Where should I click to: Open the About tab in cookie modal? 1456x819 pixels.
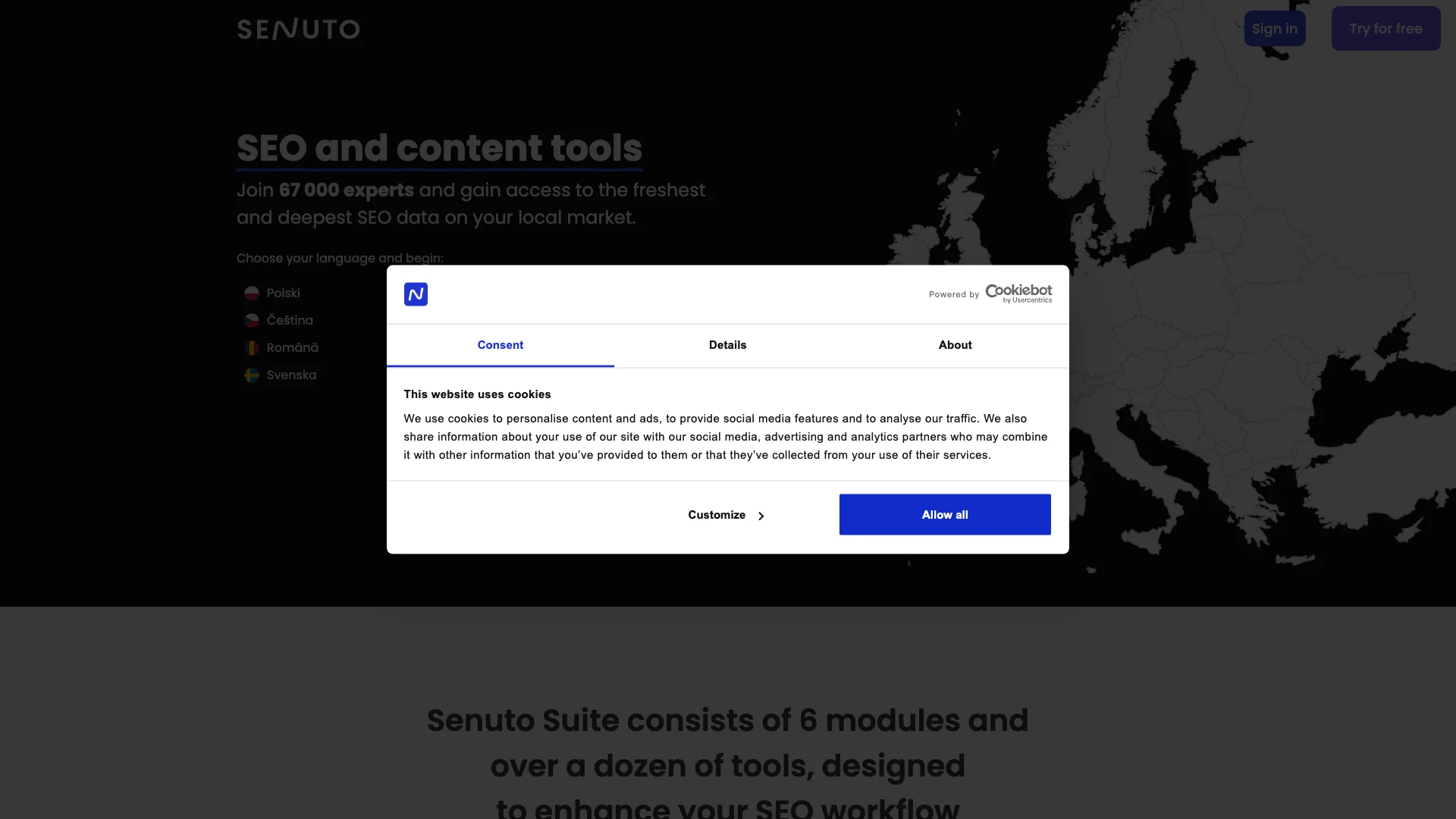(x=955, y=344)
